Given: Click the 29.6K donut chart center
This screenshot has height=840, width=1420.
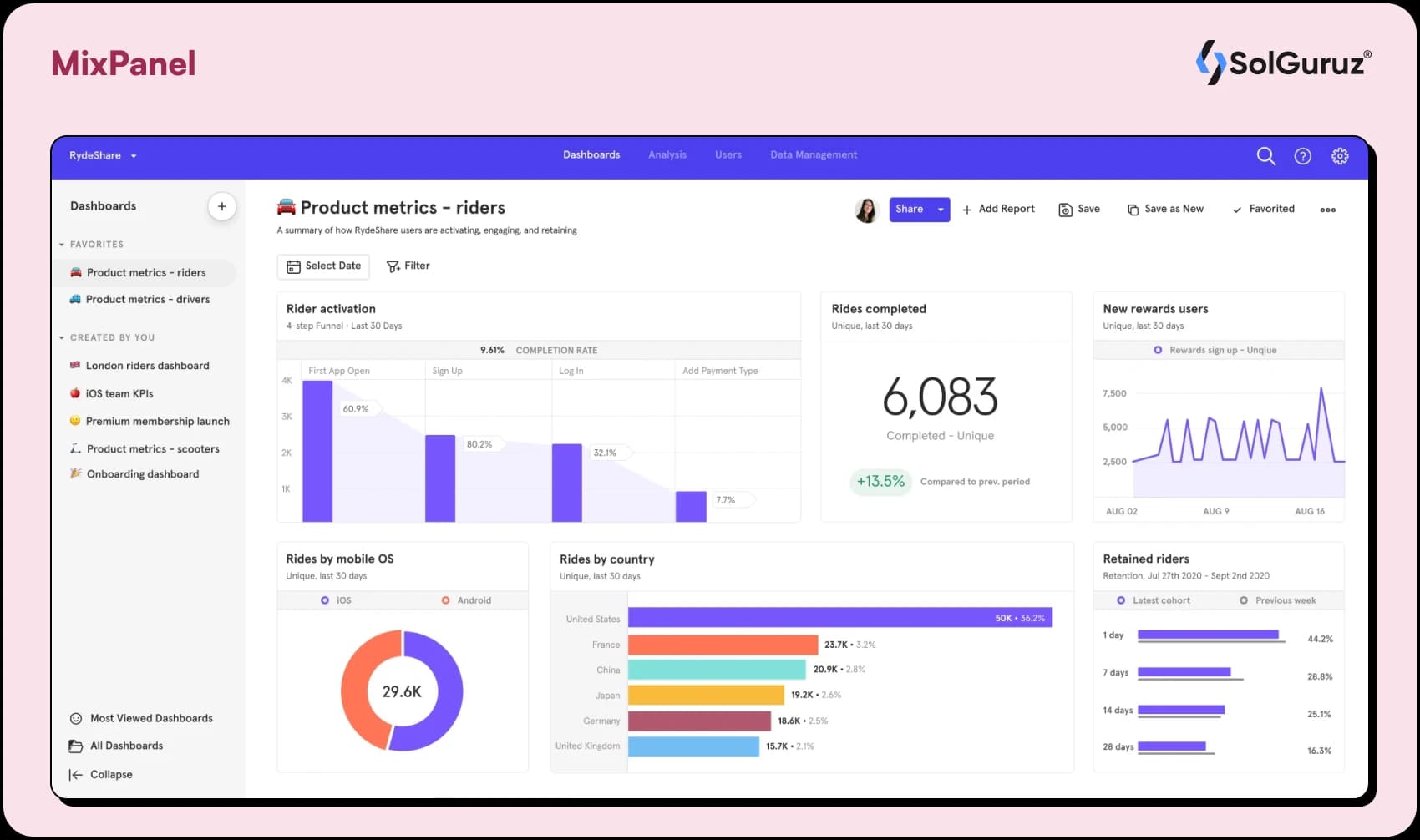Looking at the screenshot, I should pyautogui.click(x=402, y=691).
